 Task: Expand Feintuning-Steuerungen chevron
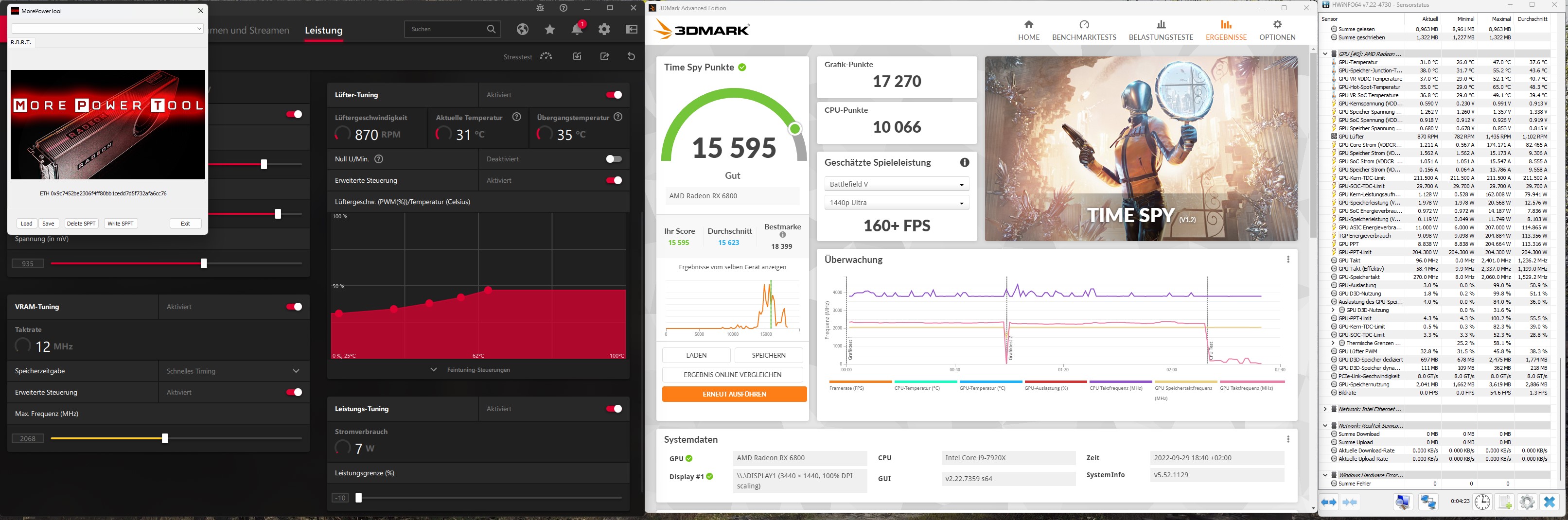click(x=433, y=370)
